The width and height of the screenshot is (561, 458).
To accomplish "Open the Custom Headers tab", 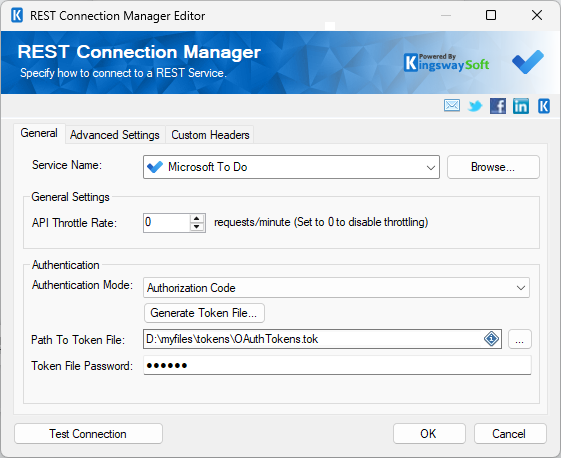I will click(210, 135).
